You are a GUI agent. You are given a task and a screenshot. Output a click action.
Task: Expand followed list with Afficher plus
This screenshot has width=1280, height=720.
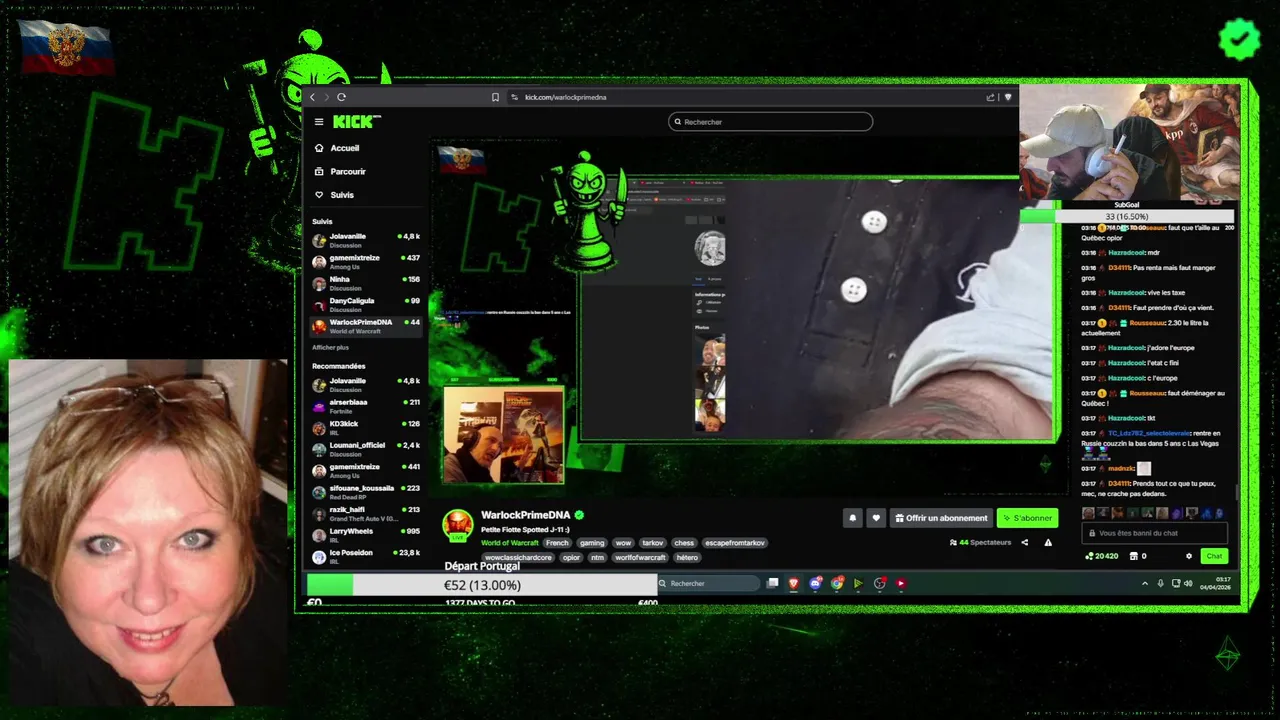(x=330, y=347)
